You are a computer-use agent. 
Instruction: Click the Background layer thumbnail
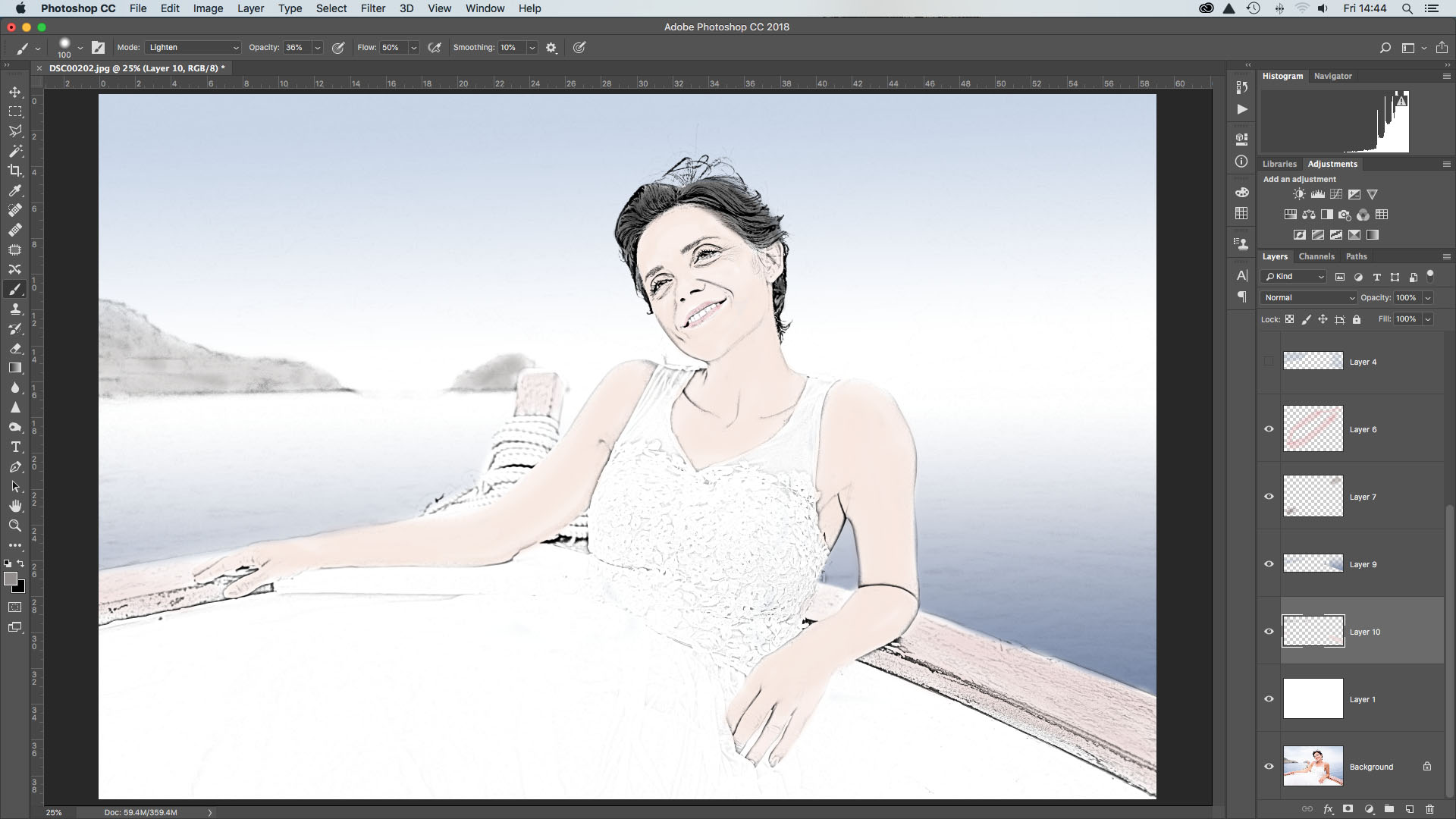[x=1312, y=766]
